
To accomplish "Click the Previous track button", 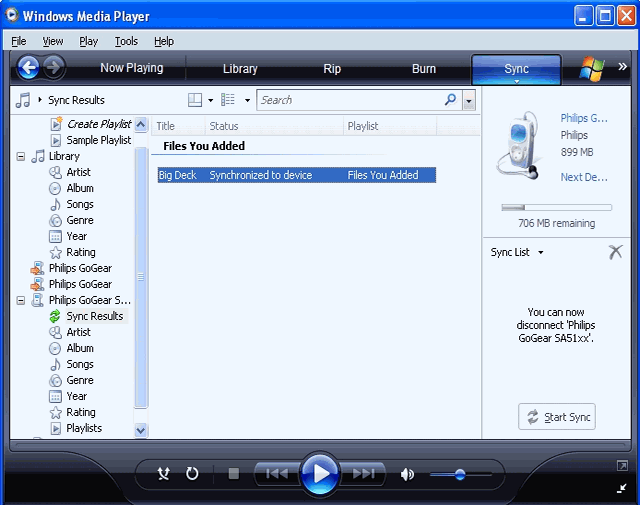I will point(277,474).
